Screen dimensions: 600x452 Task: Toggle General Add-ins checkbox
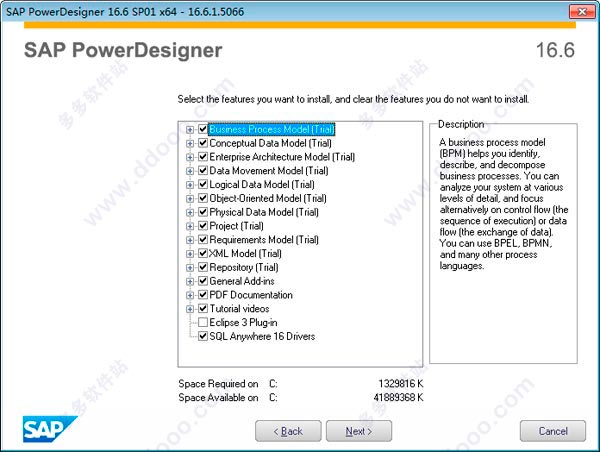(203, 281)
